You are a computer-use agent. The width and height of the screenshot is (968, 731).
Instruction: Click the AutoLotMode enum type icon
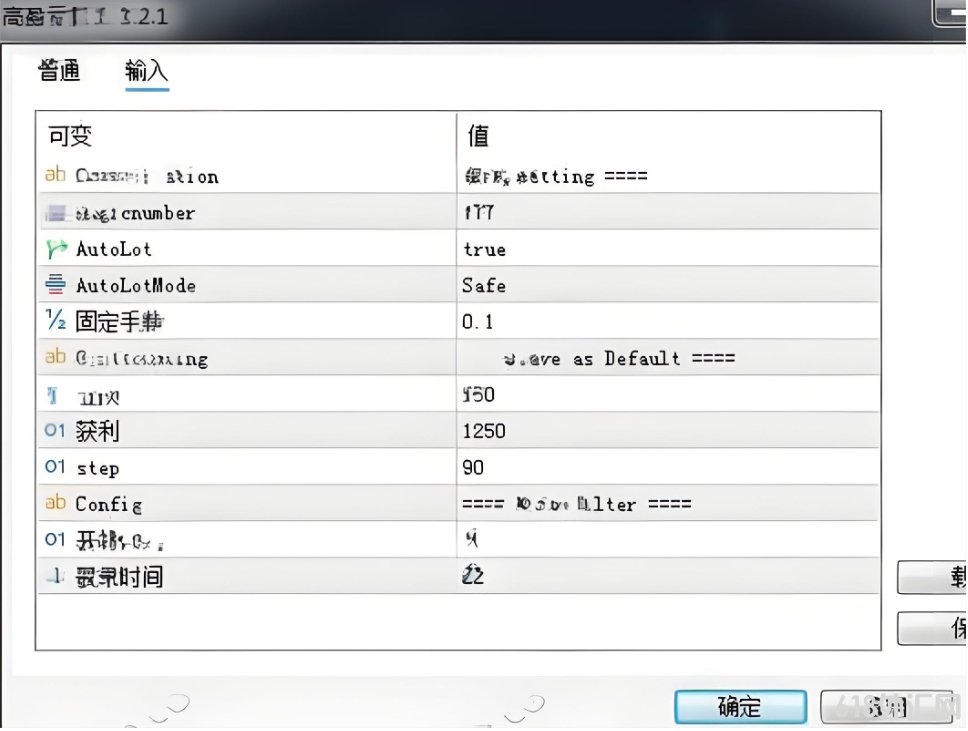[x=56, y=285]
